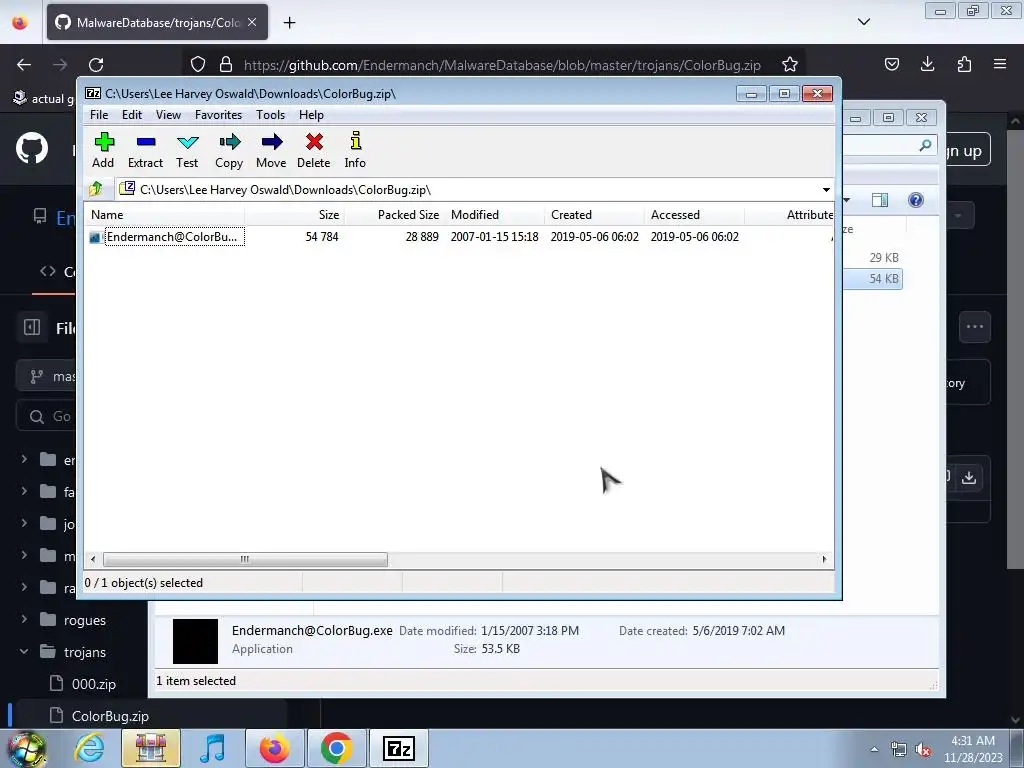Click the GitHub logo icon
This screenshot has width=1024, height=768.
[32, 149]
